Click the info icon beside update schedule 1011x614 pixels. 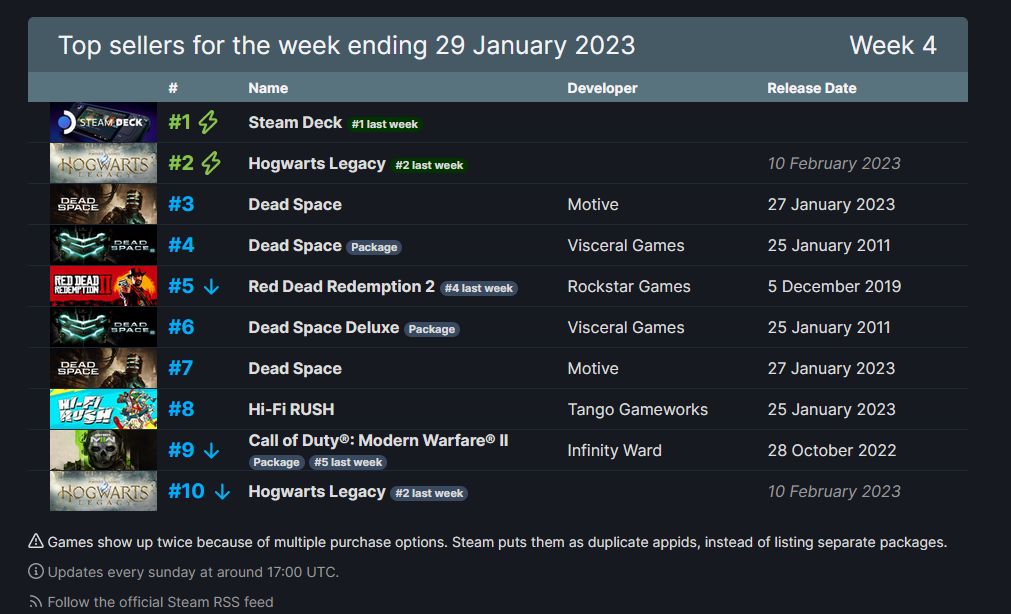[36, 572]
